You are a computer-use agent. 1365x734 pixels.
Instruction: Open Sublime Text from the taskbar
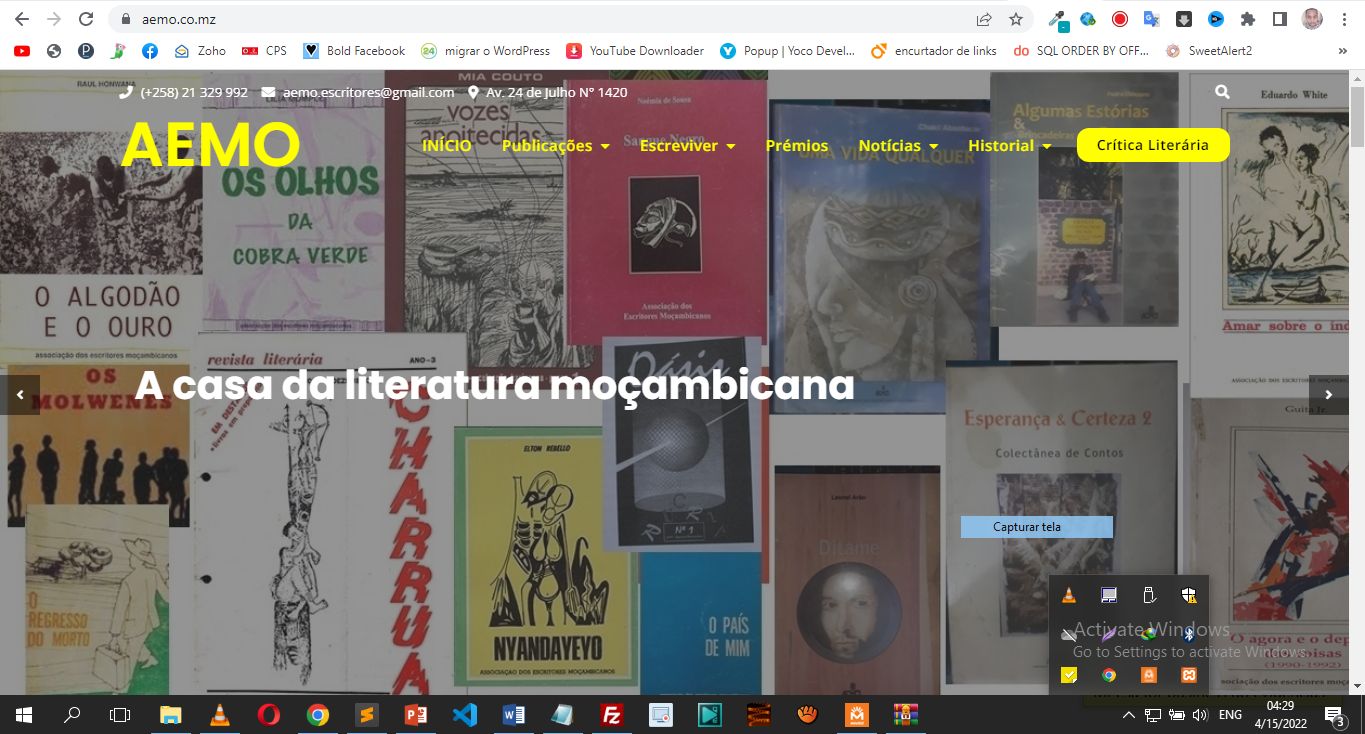(x=367, y=715)
